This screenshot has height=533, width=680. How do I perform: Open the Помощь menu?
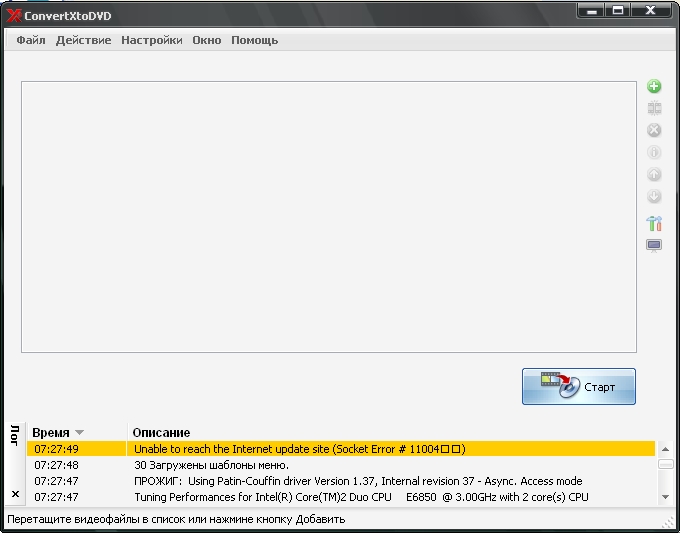pyautogui.click(x=254, y=41)
